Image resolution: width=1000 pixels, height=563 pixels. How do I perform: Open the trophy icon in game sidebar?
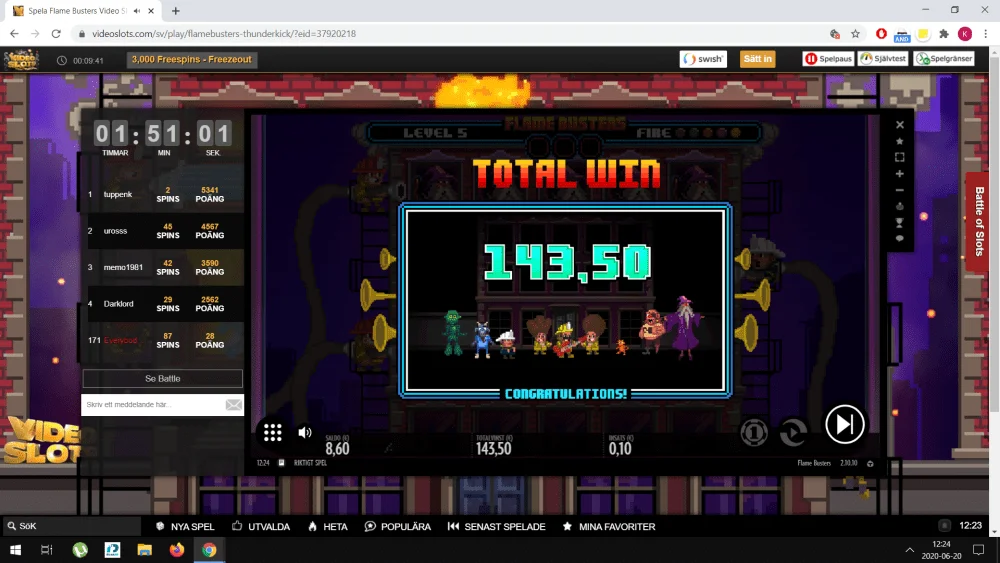[899, 223]
